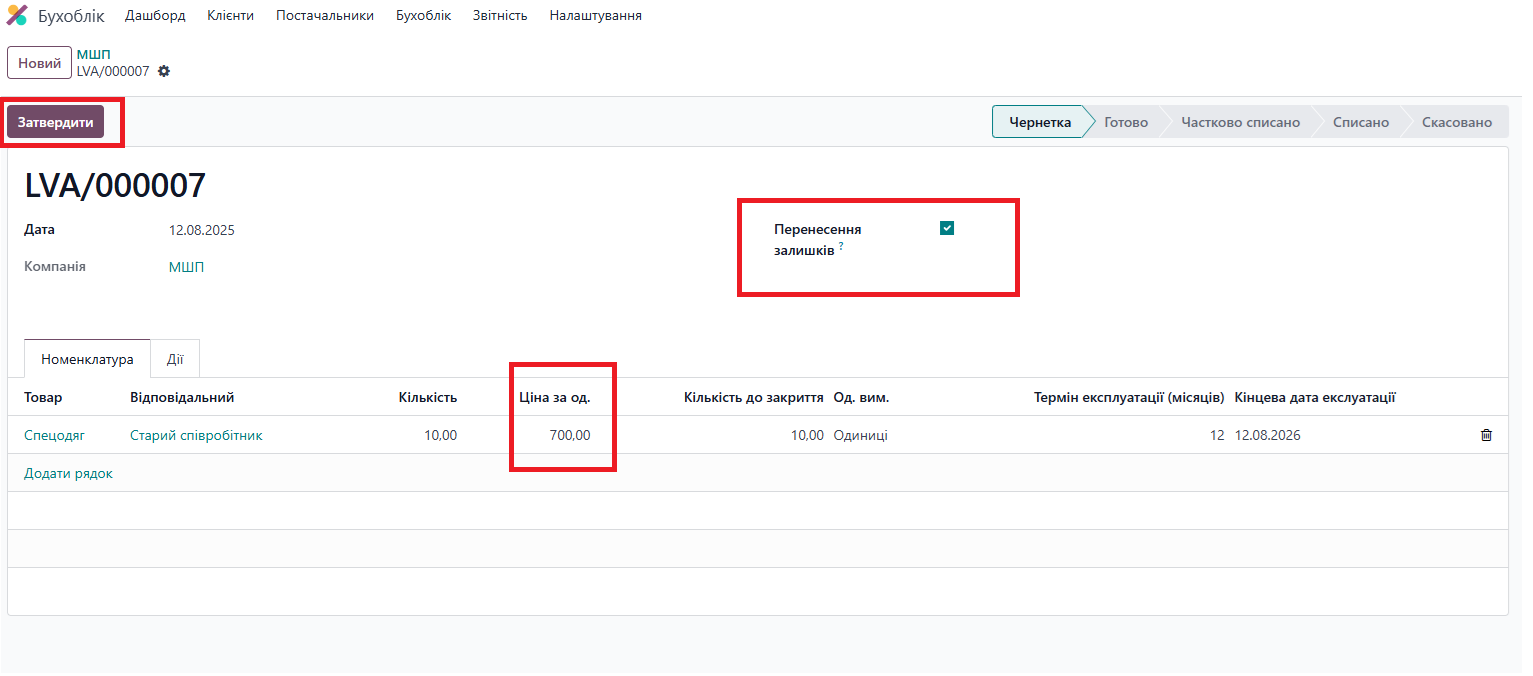Expand the Налаштування menu
This screenshot has height=676, width=1533.
click(x=595, y=16)
